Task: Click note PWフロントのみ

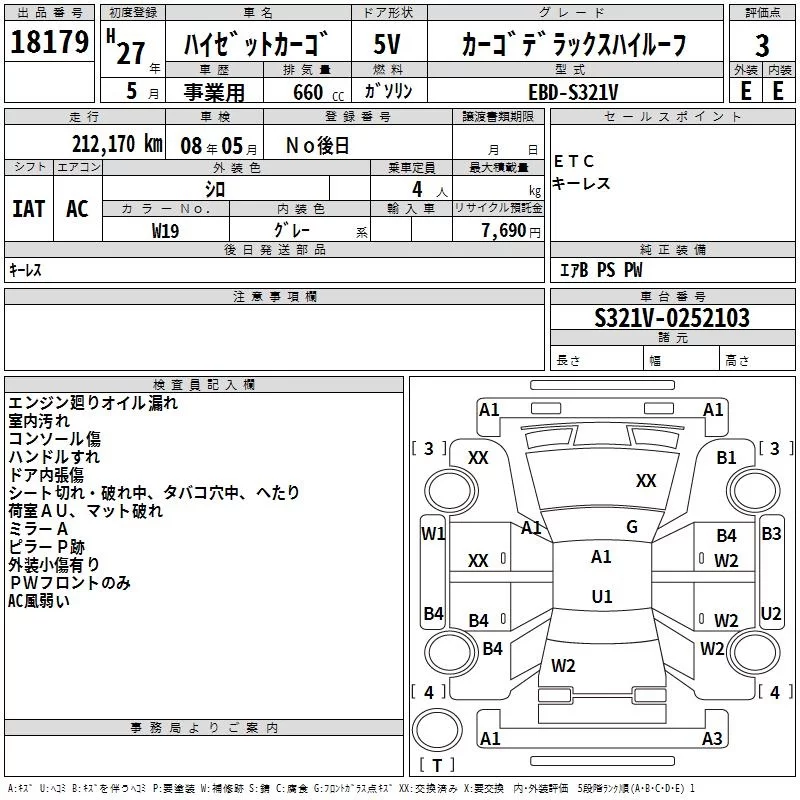Action: 69,583
